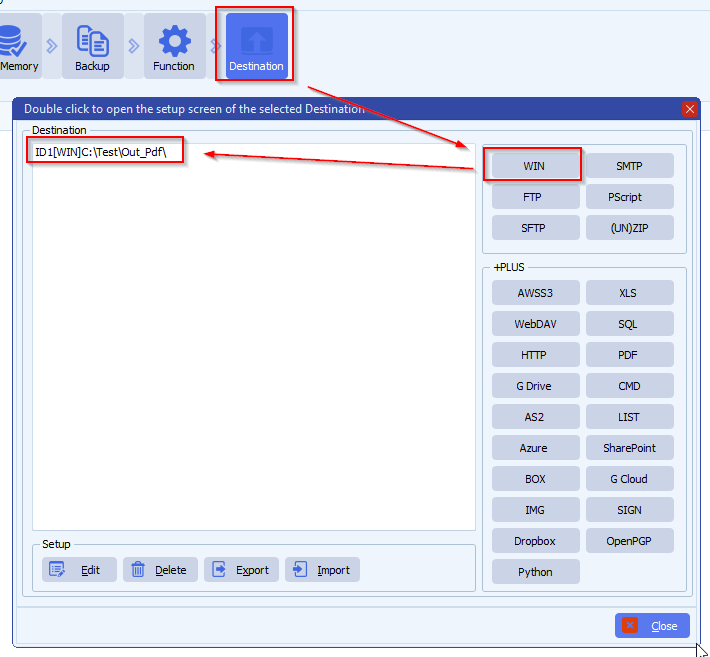
Task: Add a WIN destination
Action: click(536, 166)
